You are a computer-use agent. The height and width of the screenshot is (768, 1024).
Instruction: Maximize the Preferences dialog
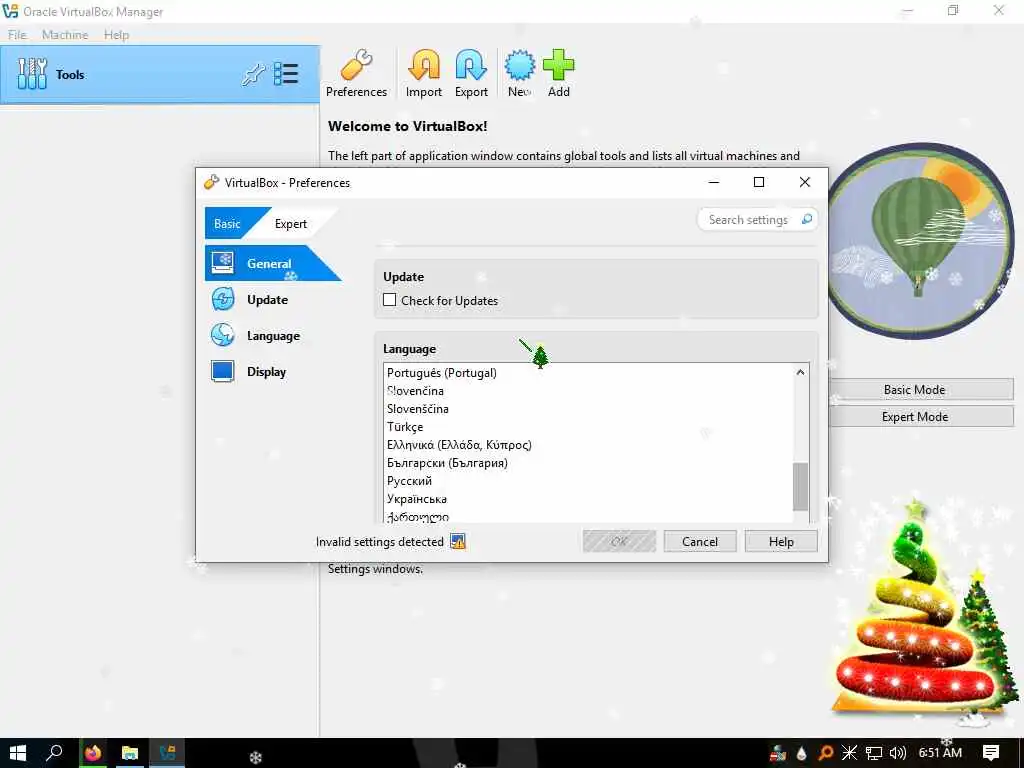coord(759,182)
